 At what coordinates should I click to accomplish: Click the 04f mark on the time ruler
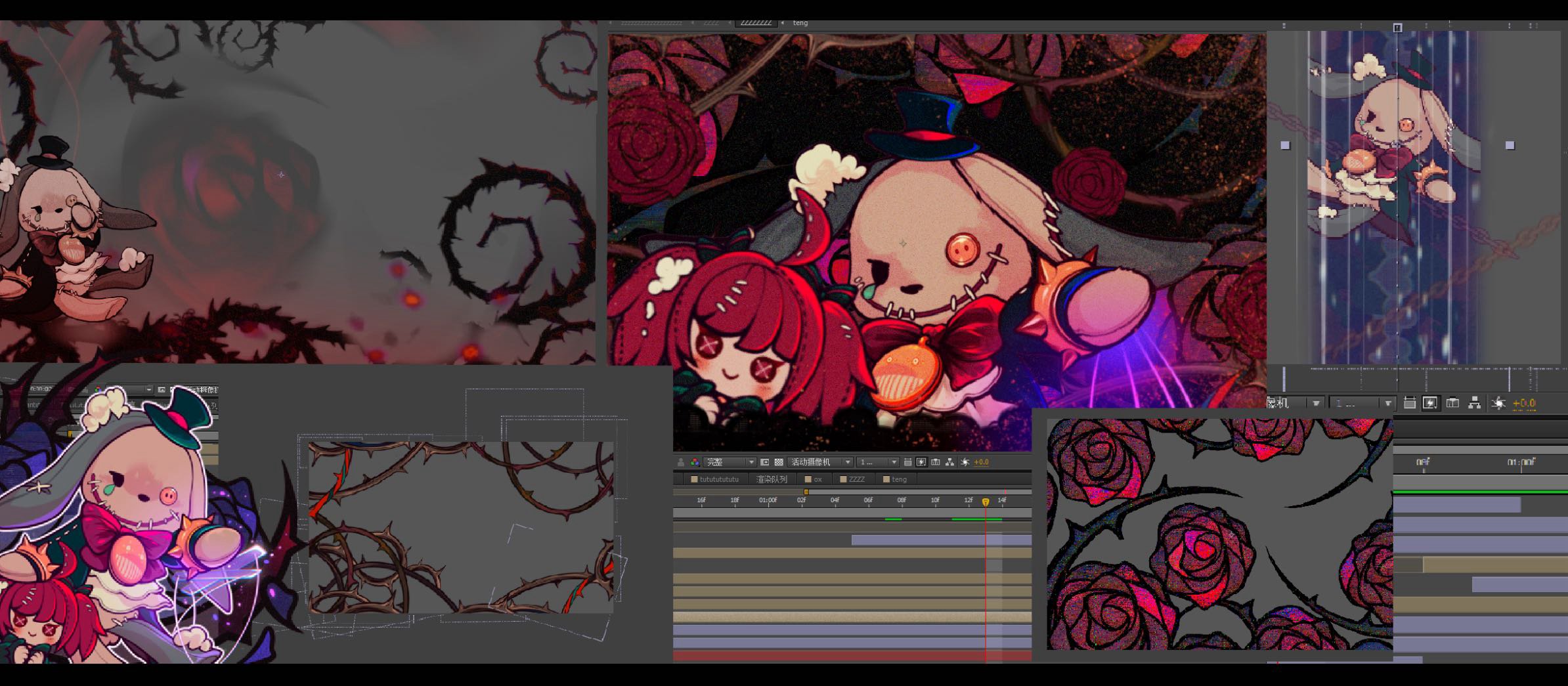point(835,500)
